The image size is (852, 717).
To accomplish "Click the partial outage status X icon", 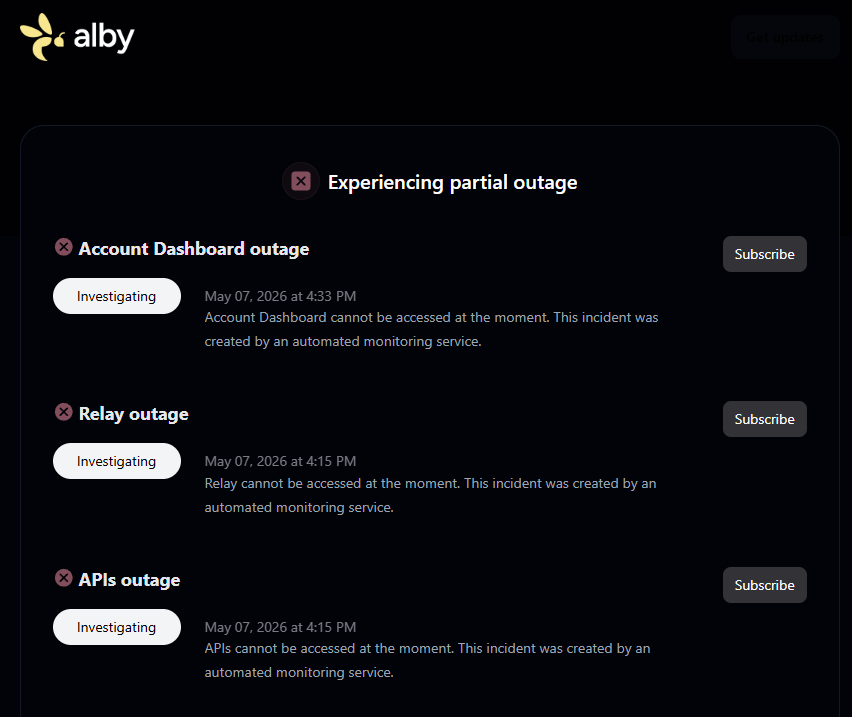I will [x=300, y=181].
